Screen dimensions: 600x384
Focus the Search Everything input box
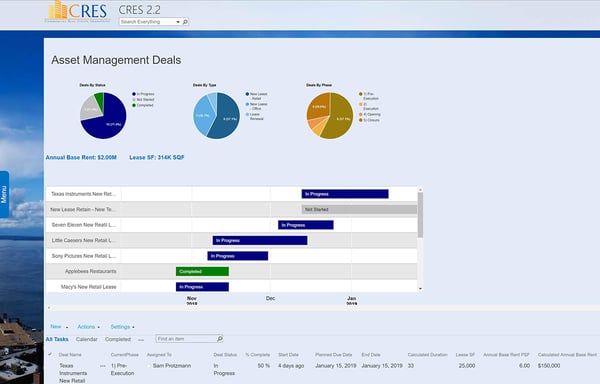(x=147, y=22)
